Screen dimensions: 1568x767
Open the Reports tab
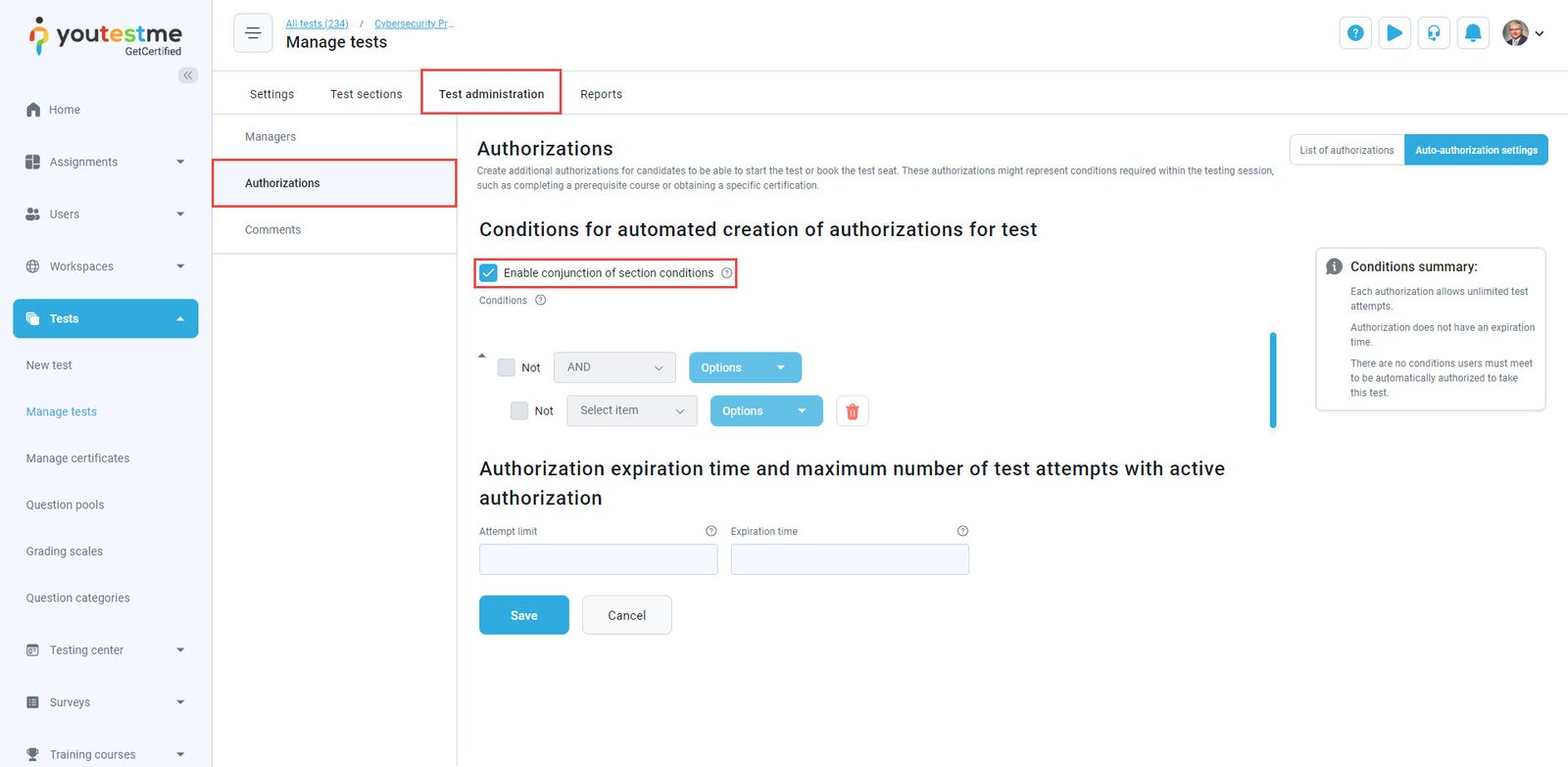point(601,94)
